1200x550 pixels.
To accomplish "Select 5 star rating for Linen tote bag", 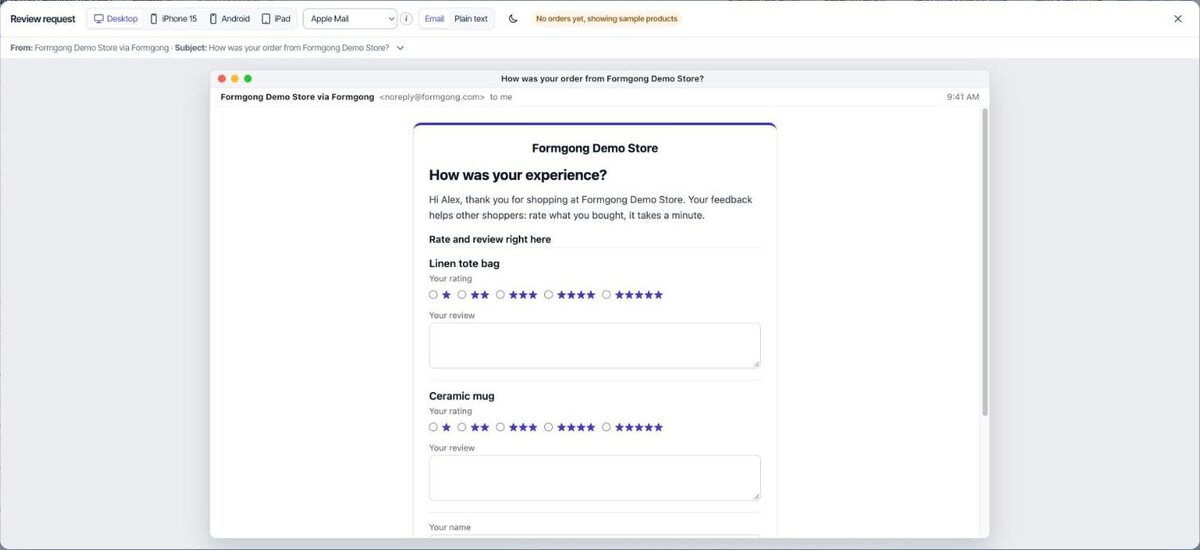I will 606,295.
